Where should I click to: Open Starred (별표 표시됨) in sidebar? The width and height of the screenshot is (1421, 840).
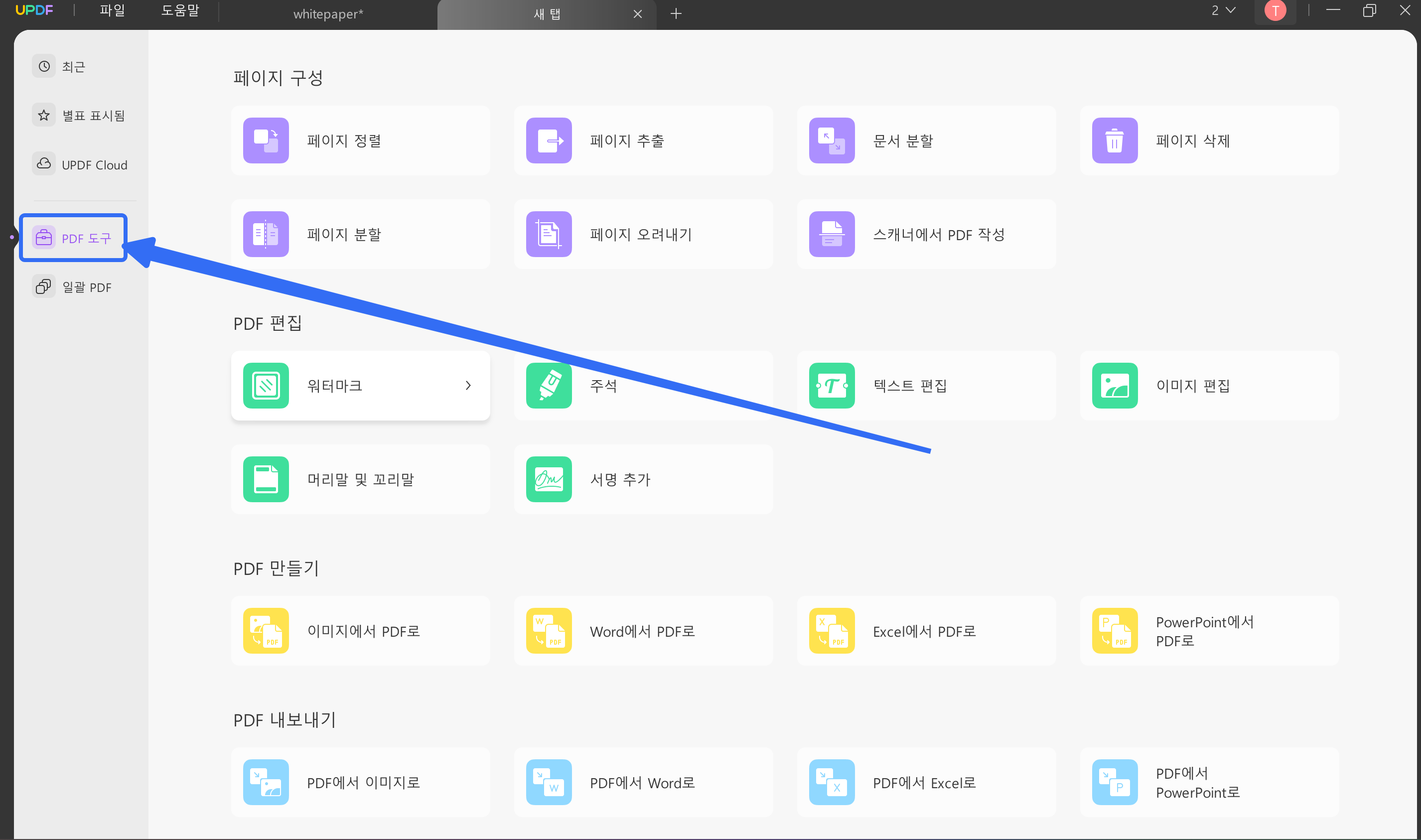coord(79,116)
